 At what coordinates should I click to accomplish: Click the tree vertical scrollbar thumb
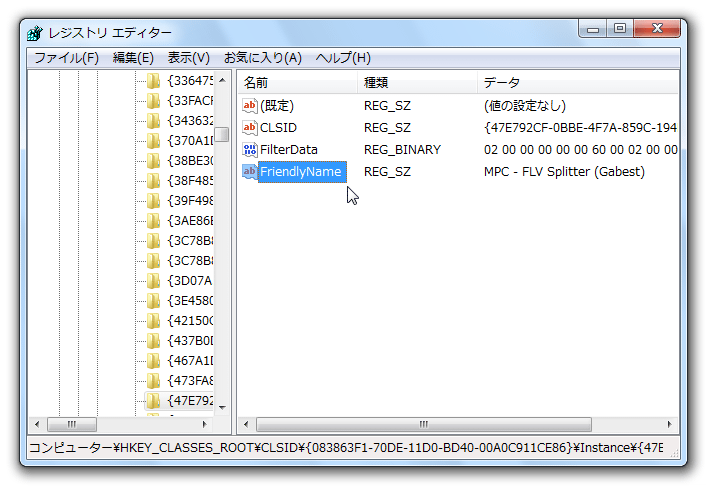(x=222, y=134)
